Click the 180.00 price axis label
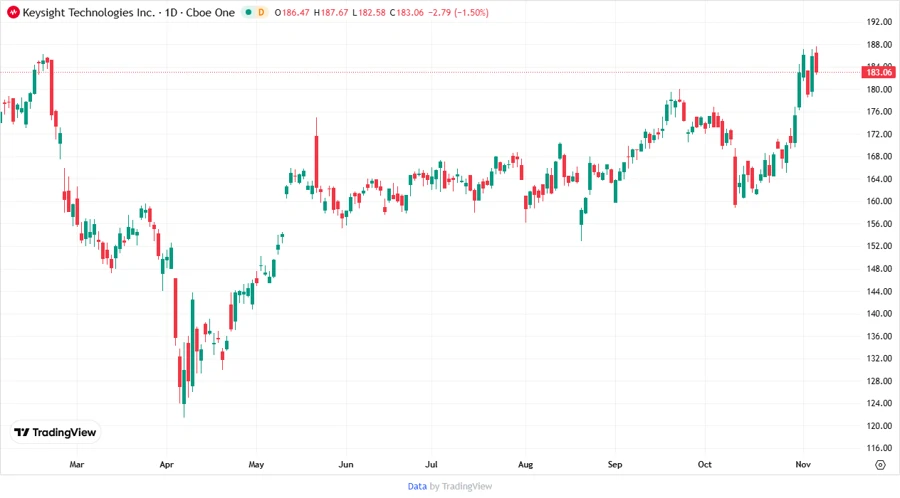Image resolution: width=900 pixels, height=498 pixels. pyautogui.click(x=879, y=89)
